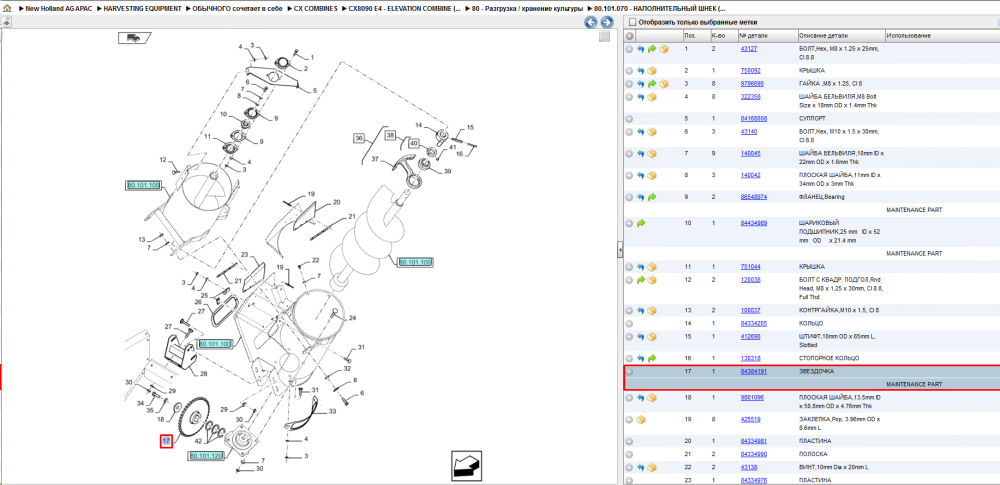Toggle the selection circle for part 84334205
The width and height of the screenshot is (1000, 485).
tap(629, 324)
